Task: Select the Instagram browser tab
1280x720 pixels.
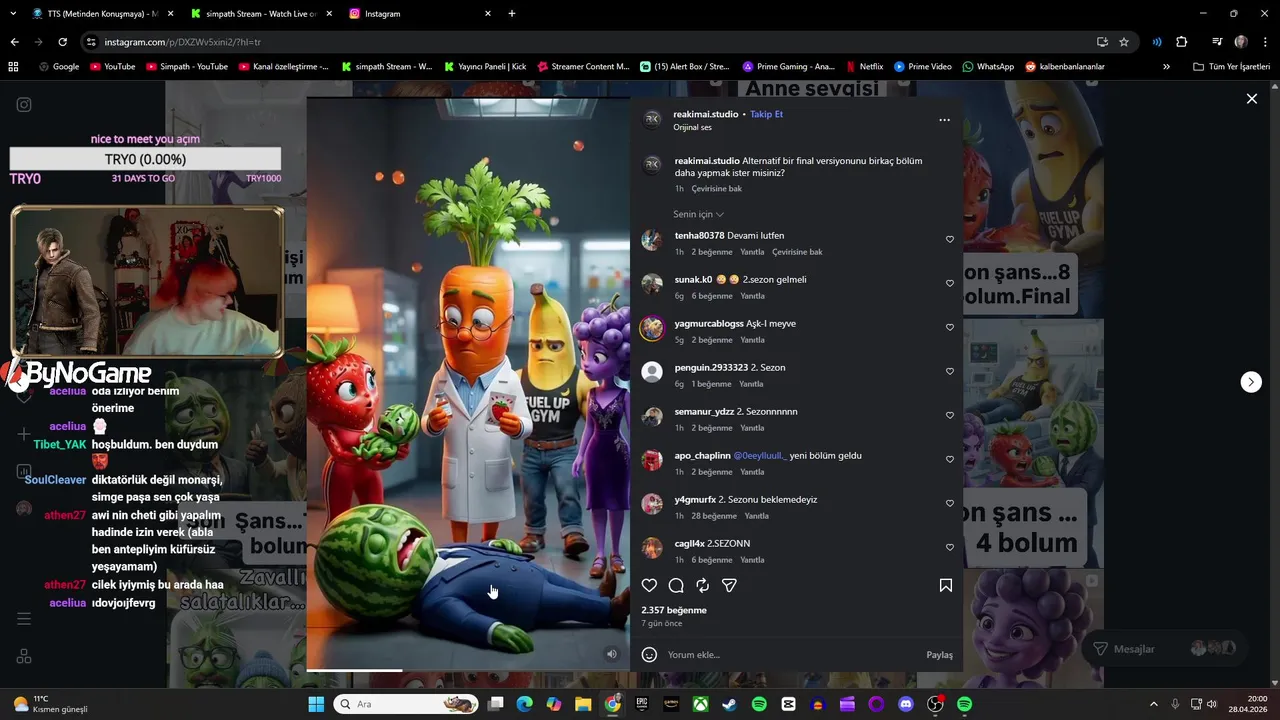Action: pos(420,14)
